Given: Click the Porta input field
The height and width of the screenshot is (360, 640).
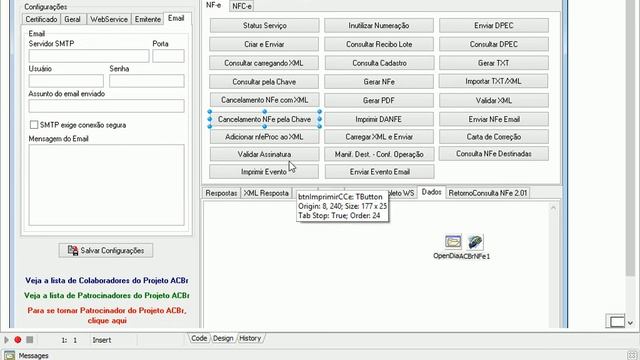Looking at the screenshot, I should click(x=169, y=56).
